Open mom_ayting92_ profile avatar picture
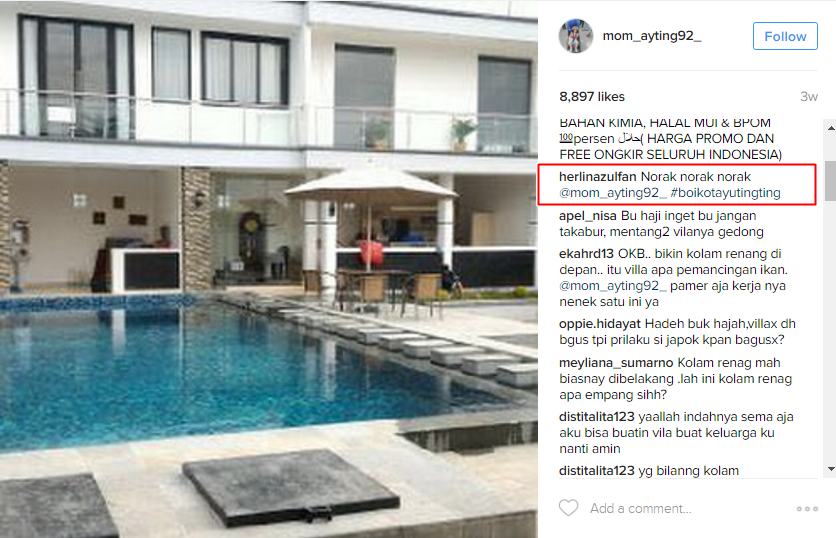836x538 pixels. 576,36
